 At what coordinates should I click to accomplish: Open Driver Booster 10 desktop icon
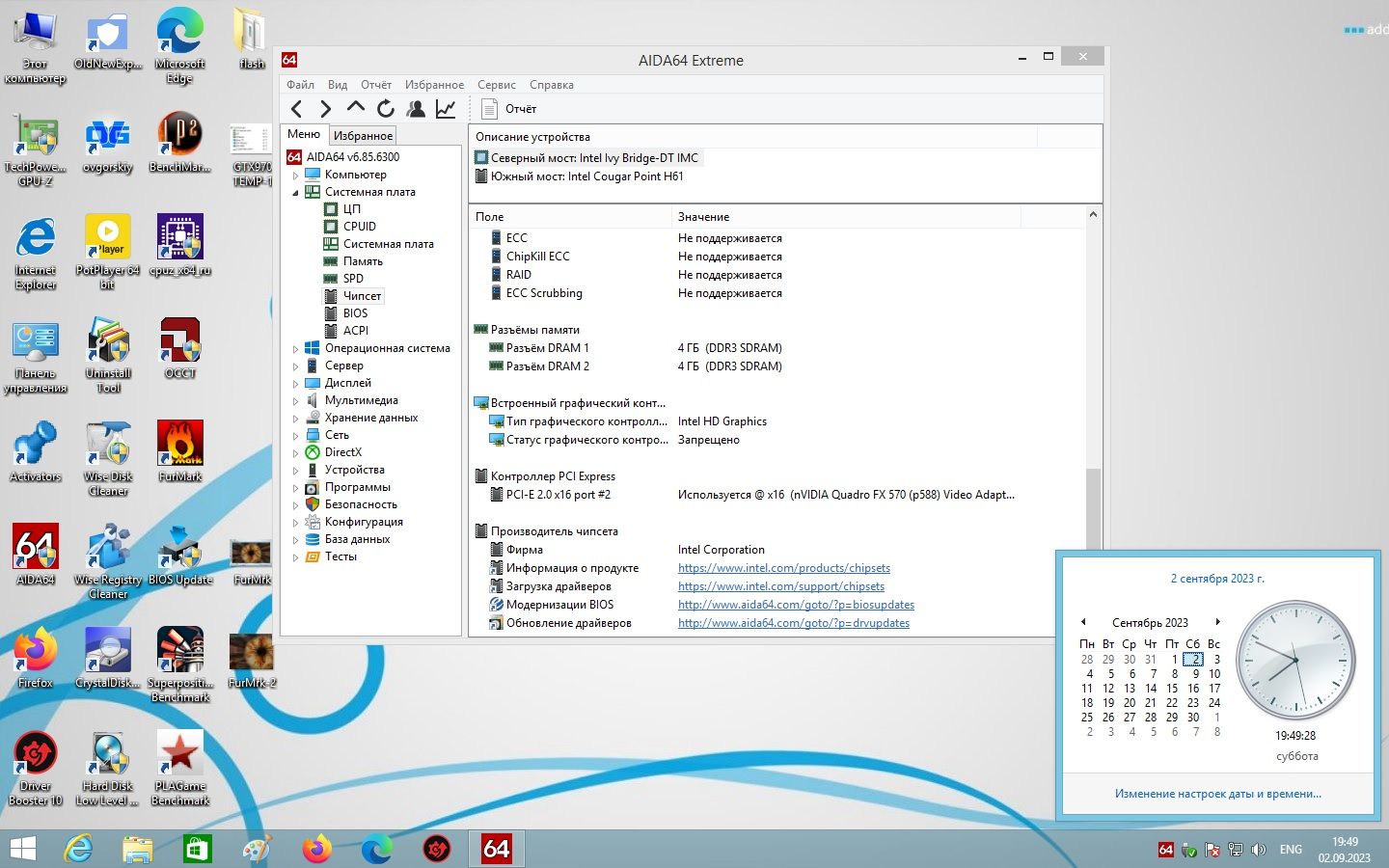36,768
